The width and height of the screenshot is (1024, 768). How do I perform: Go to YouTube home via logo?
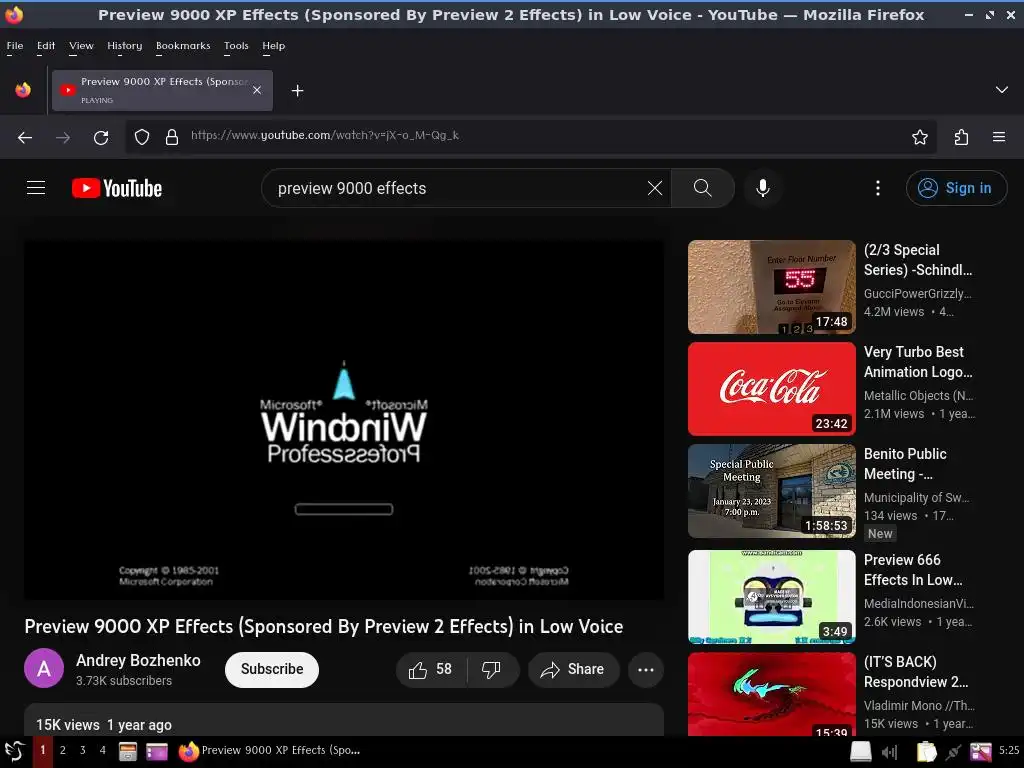tap(117, 188)
